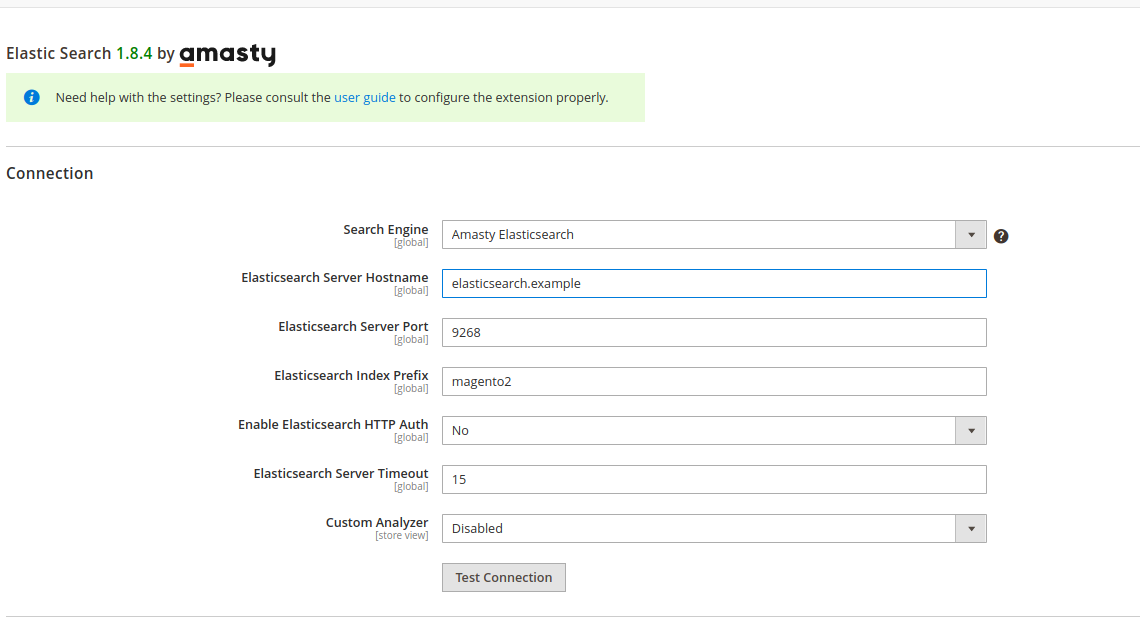1140x617 pixels.
Task: Click the Enable Elasticsearch HTTP Auth label
Action: [x=333, y=424]
